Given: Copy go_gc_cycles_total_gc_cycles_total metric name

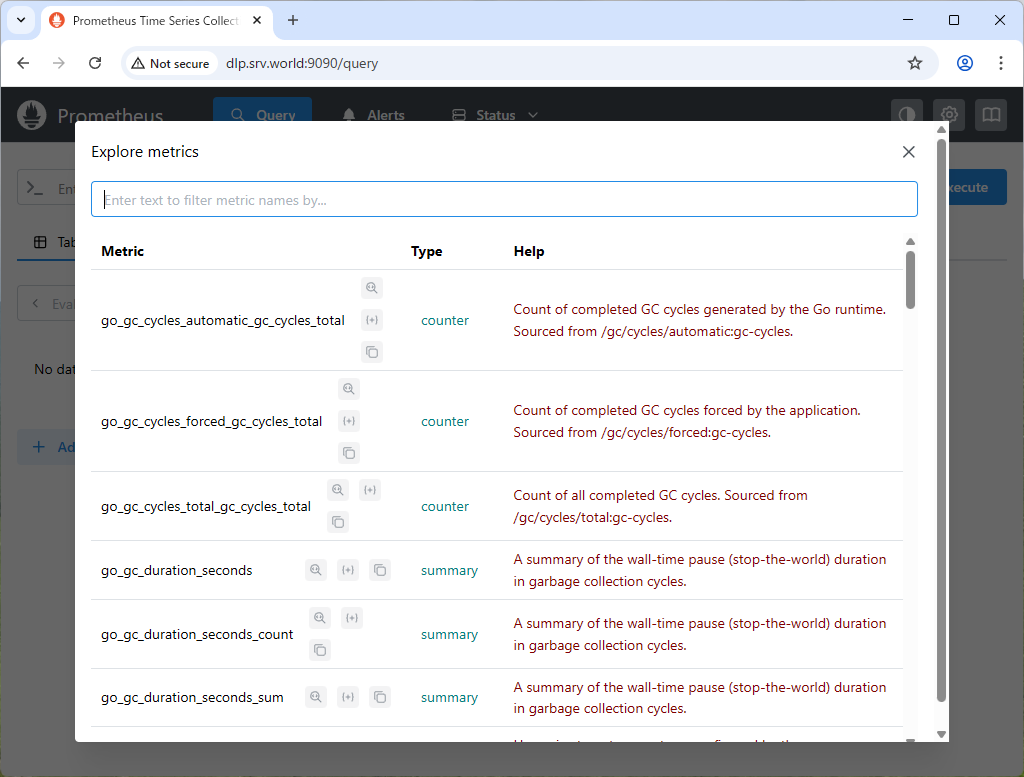Looking at the screenshot, I should (338, 522).
